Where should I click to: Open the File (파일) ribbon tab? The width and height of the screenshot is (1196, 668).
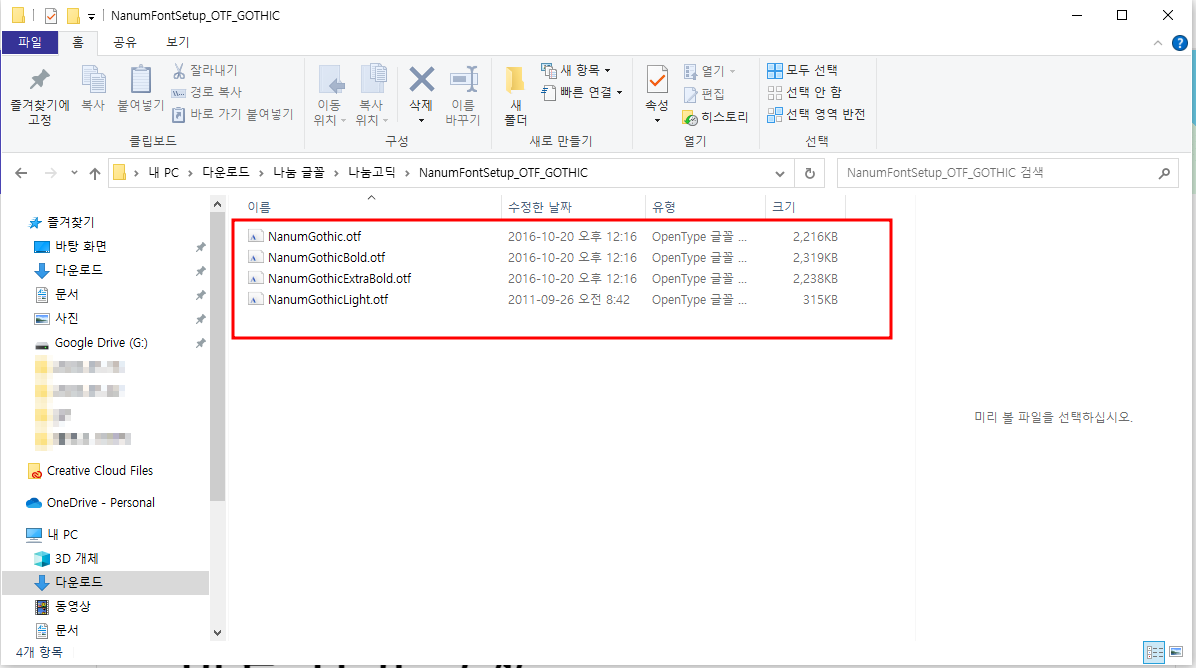[30, 42]
